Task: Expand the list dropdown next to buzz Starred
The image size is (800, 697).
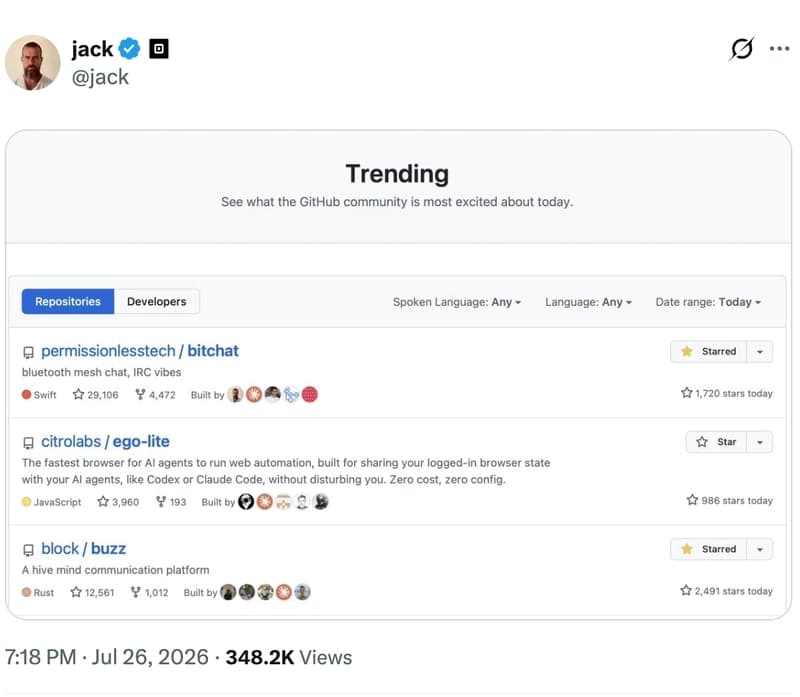Action: point(760,549)
